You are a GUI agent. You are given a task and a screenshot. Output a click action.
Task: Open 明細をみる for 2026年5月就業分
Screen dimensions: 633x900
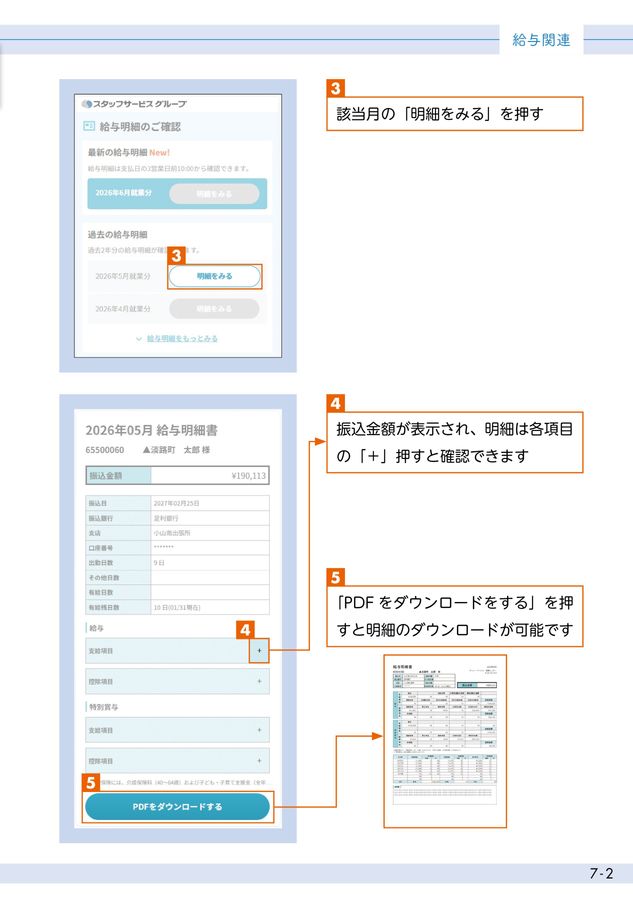point(214,276)
